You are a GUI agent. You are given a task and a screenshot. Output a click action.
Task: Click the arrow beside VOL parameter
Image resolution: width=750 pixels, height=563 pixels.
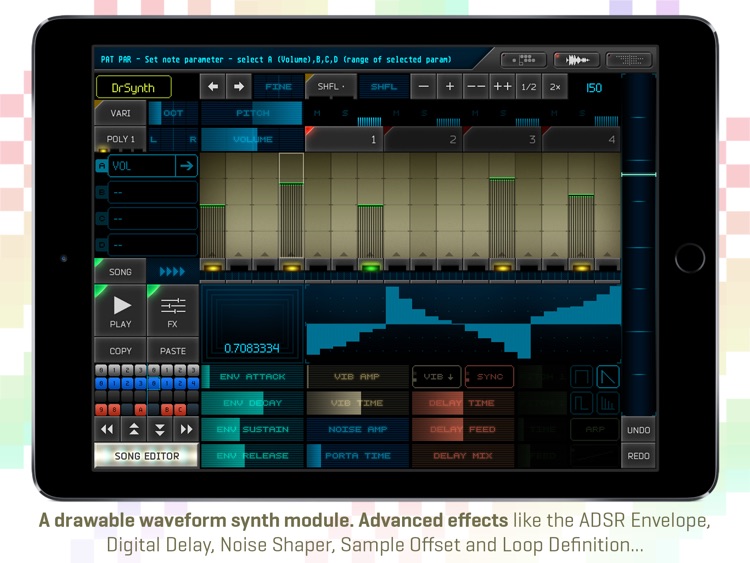[x=187, y=166]
